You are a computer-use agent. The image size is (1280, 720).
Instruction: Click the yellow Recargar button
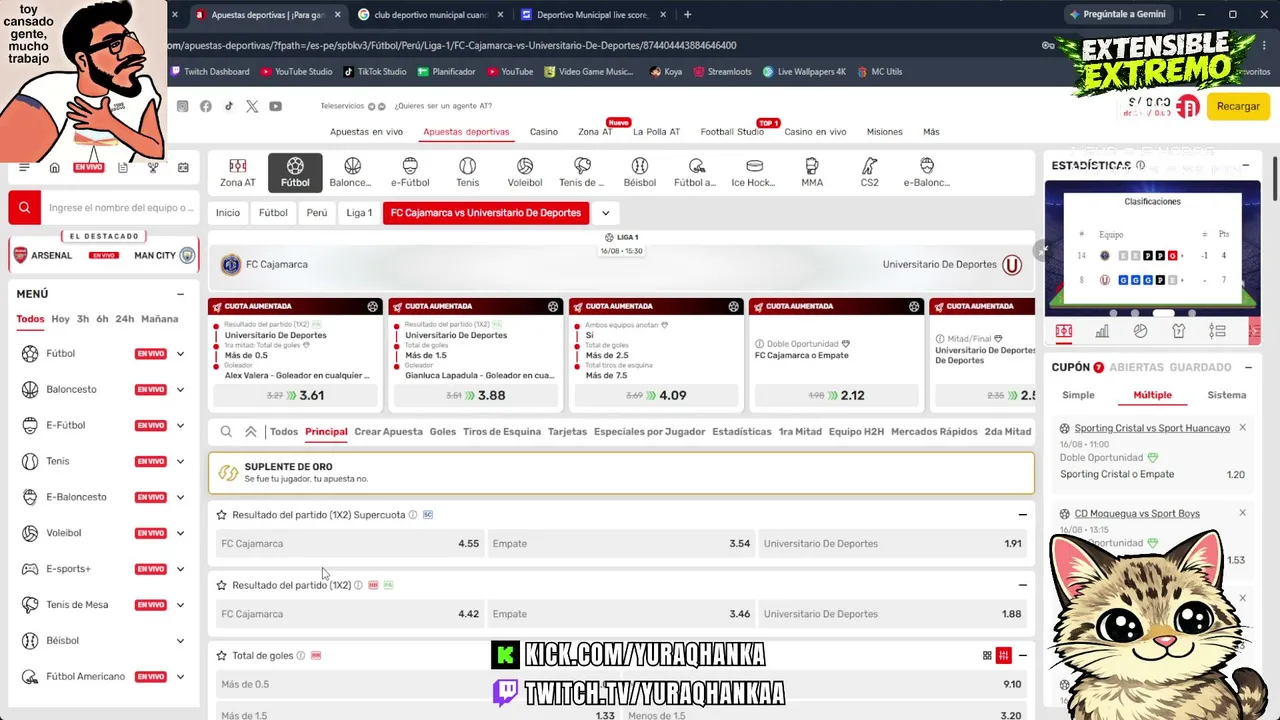click(1238, 107)
